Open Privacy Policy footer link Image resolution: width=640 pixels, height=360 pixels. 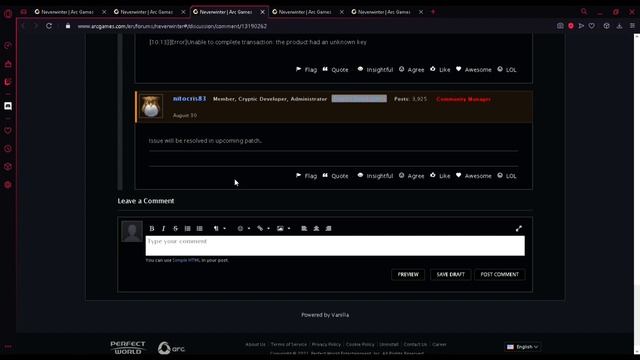coord(326,344)
